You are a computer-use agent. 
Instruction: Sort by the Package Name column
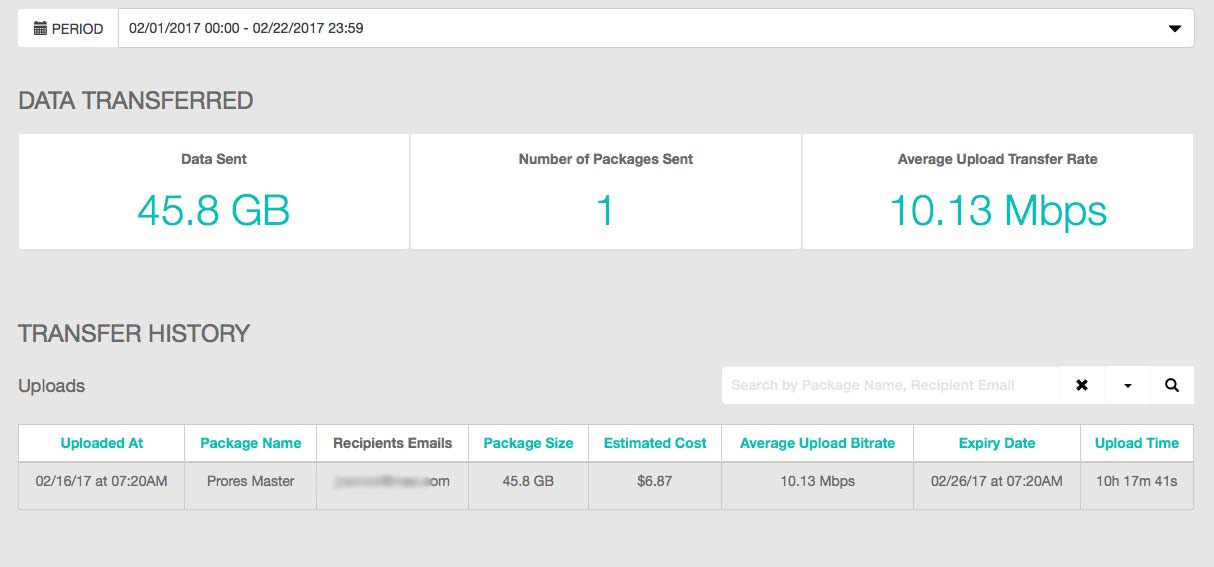[251, 443]
